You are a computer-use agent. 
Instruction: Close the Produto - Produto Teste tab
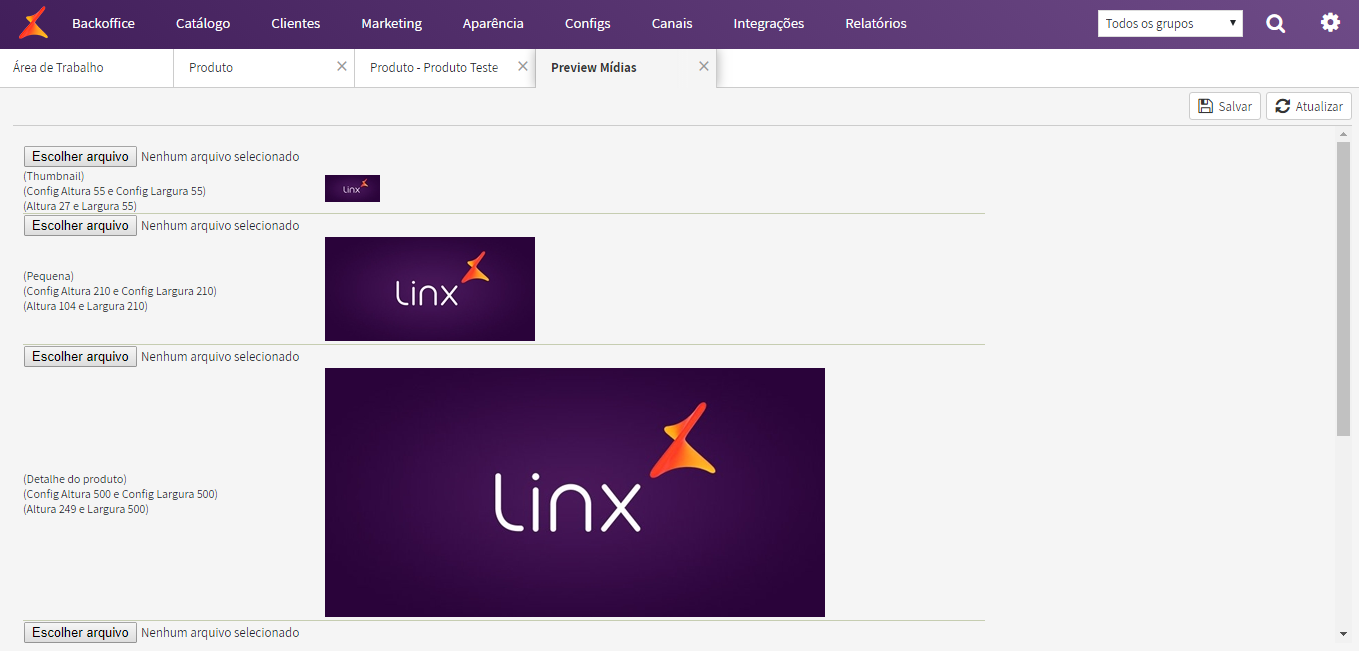click(x=523, y=66)
